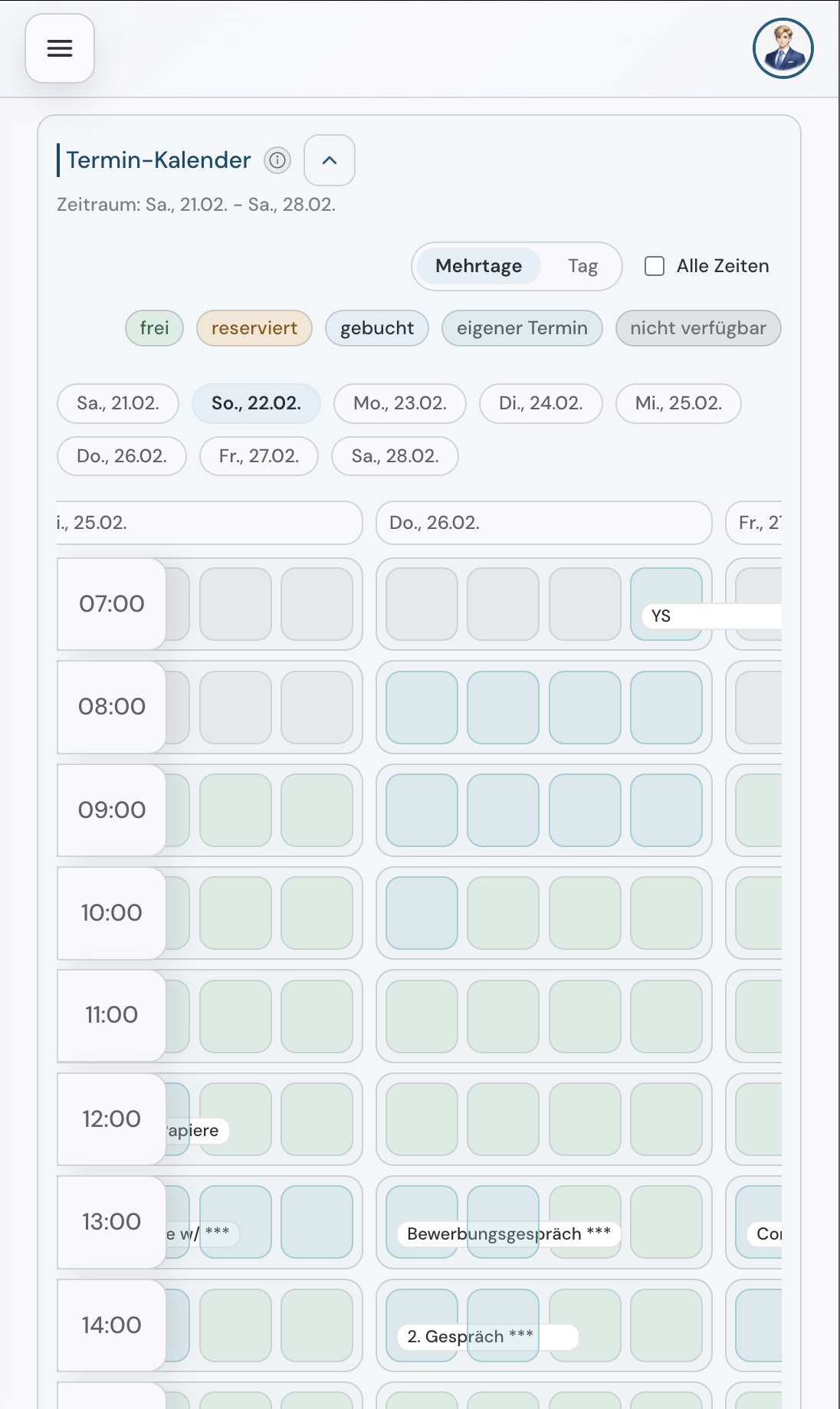Enable the Alle Zeiten checkbox
Screen dimensions: 840x1409
click(x=655, y=266)
